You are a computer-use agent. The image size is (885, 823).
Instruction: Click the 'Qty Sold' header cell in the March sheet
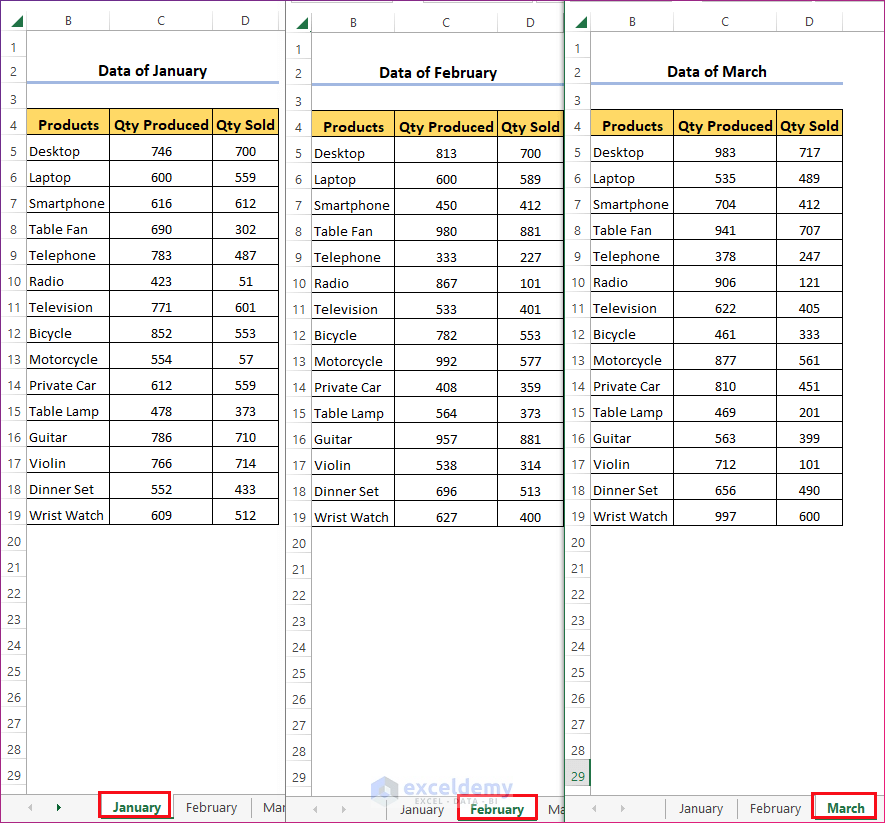809,126
